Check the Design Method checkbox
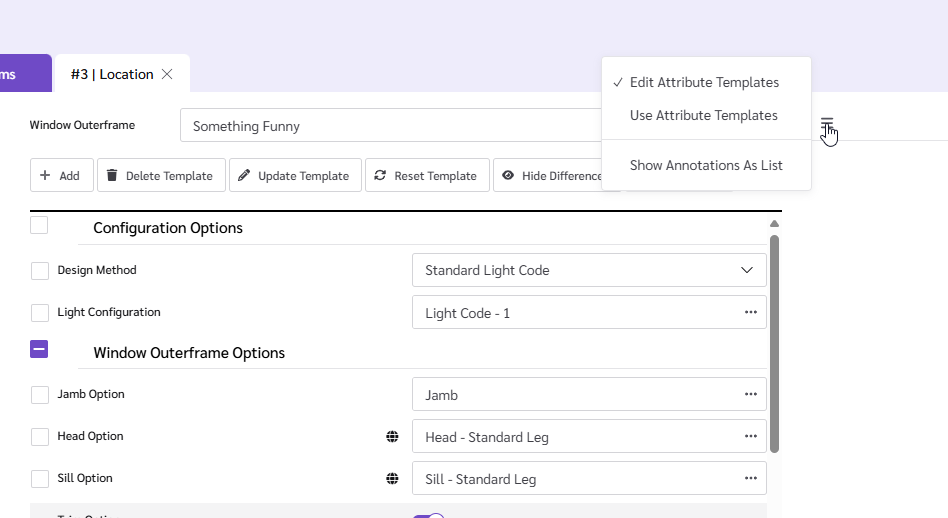 tap(40, 271)
